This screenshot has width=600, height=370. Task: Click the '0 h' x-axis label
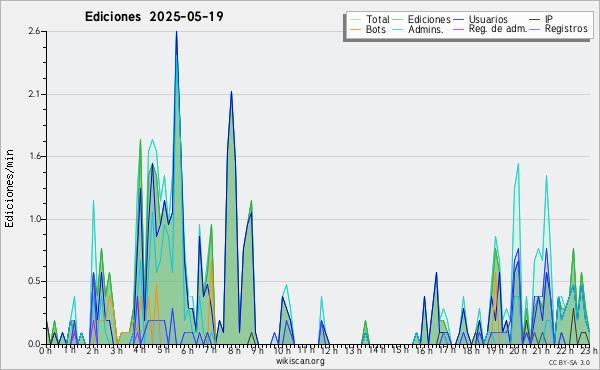pyautogui.click(x=45, y=351)
